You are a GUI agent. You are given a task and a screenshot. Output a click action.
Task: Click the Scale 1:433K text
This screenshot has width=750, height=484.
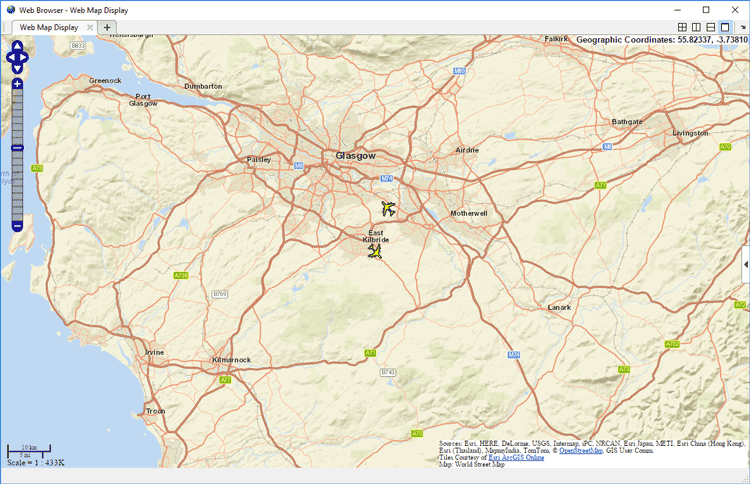pos(35,462)
